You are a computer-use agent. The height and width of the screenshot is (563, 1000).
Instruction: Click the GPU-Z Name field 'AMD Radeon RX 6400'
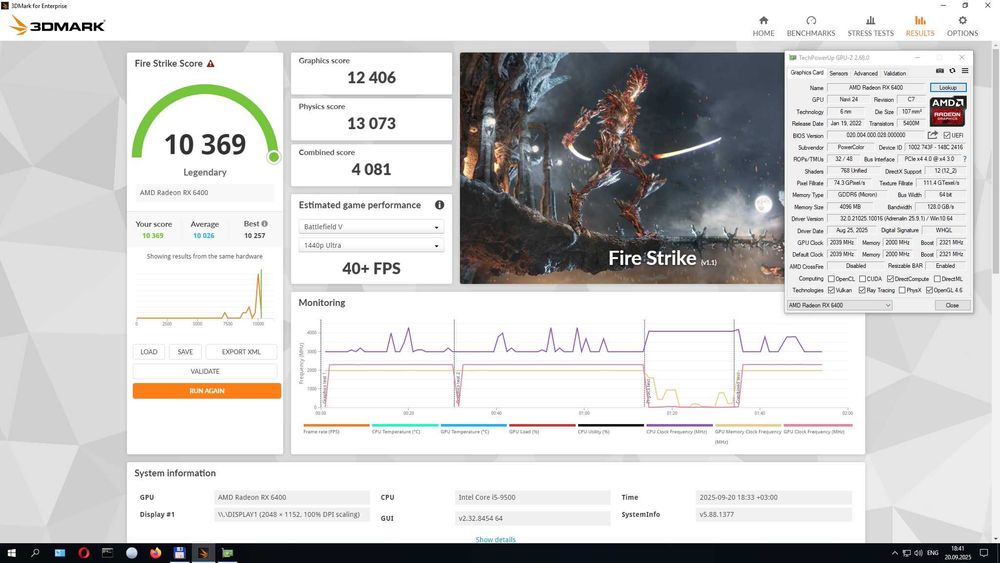click(x=876, y=87)
